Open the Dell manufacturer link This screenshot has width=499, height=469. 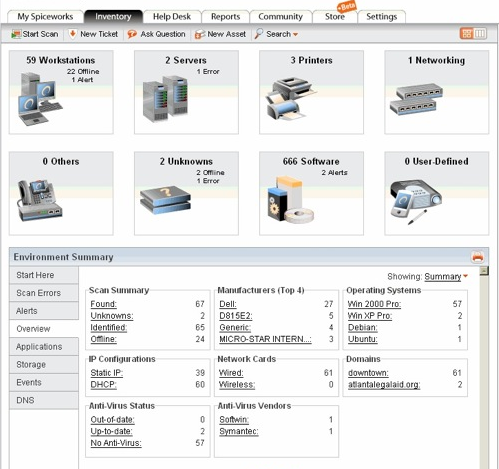point(228,304)
